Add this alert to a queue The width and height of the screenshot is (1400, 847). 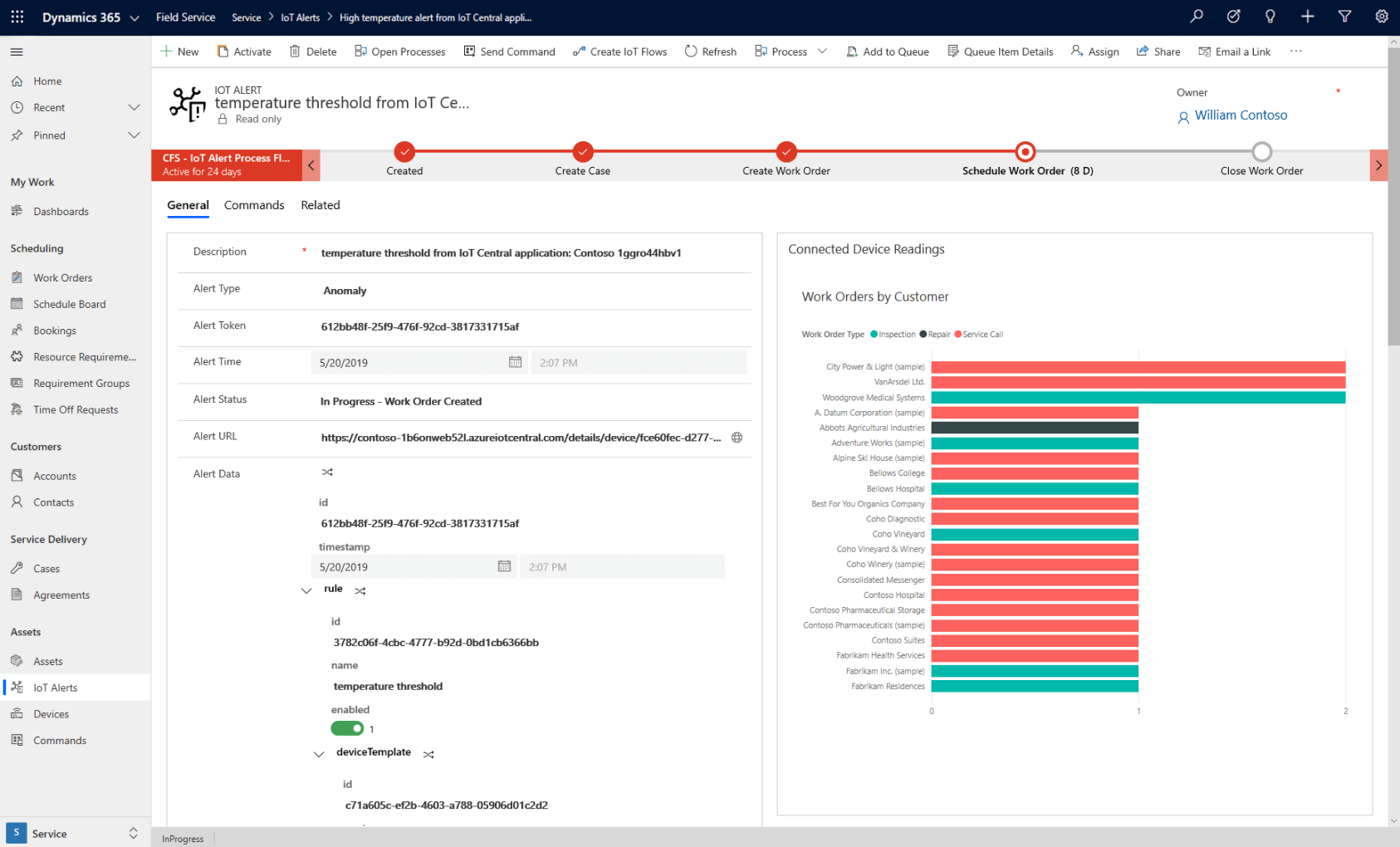(887, 51)
